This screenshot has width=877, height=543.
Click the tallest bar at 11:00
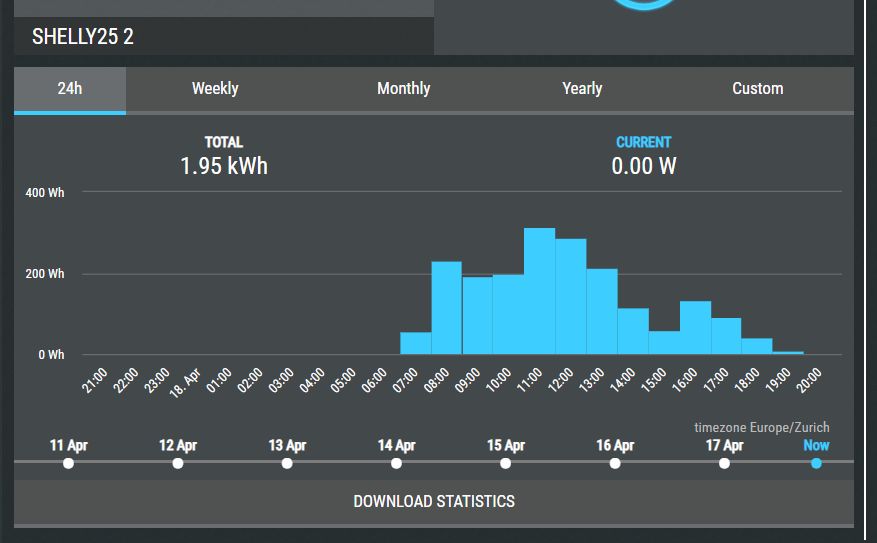(x=540, y=291)
